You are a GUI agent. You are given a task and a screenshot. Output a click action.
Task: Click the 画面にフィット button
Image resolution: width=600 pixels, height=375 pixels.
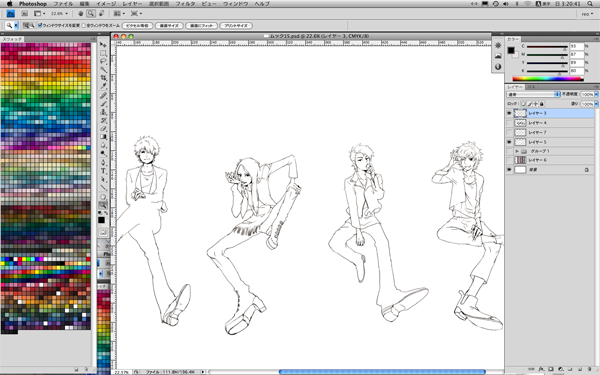tap(201, 26)
